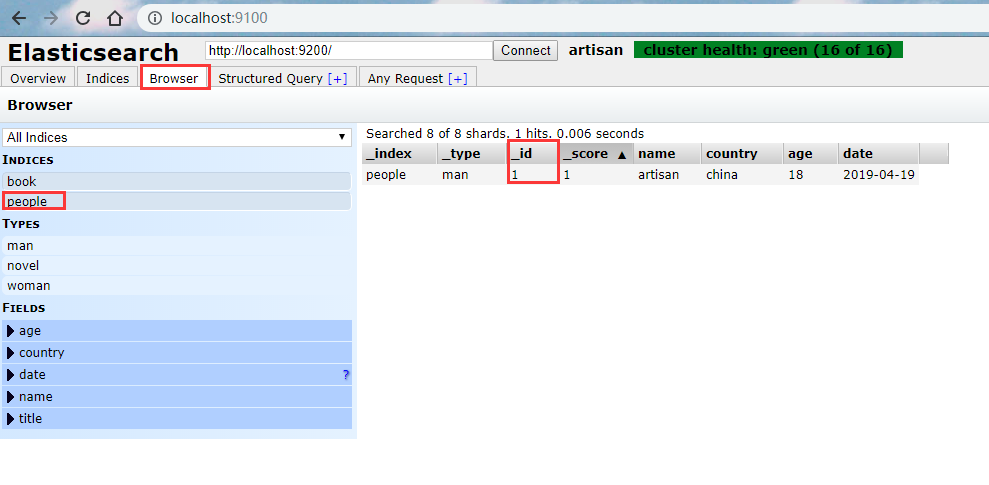The width and height of the screenshot is (989, 485).
Task: Toggle sort on _score column header
Action: coord(596,153)
